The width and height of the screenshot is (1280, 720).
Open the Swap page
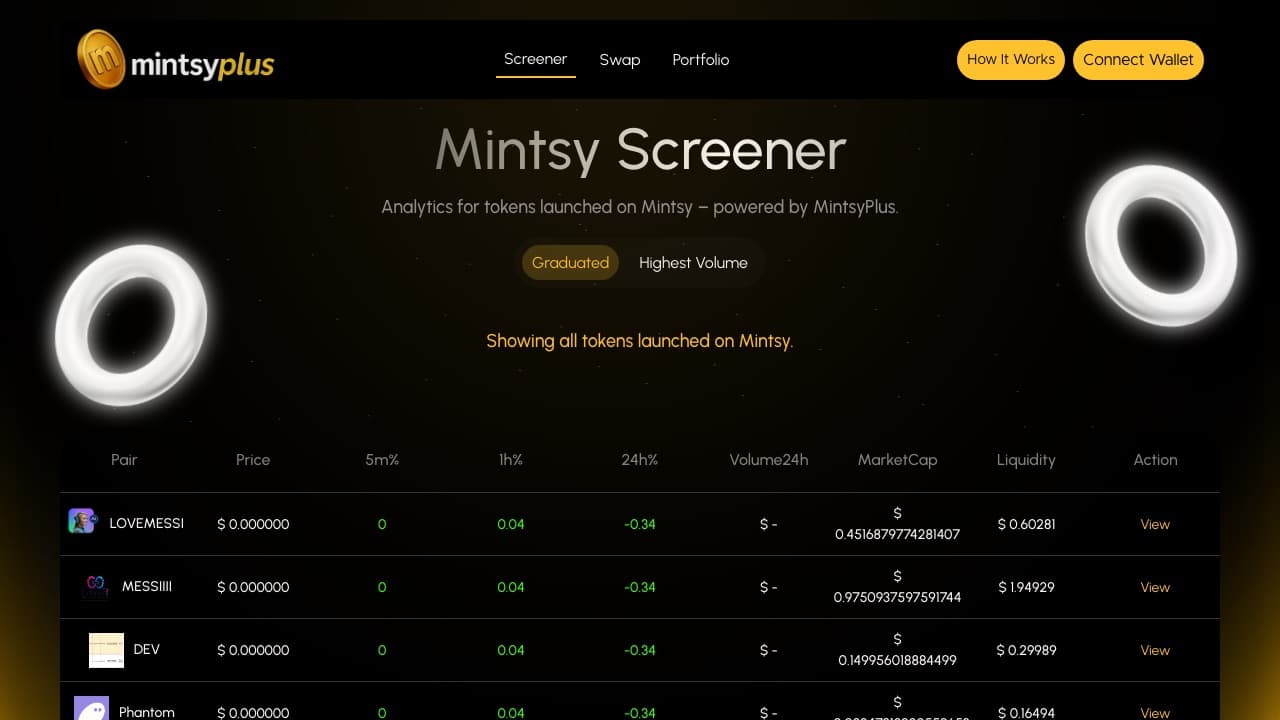pyautogui.click(x=620, y=60)
